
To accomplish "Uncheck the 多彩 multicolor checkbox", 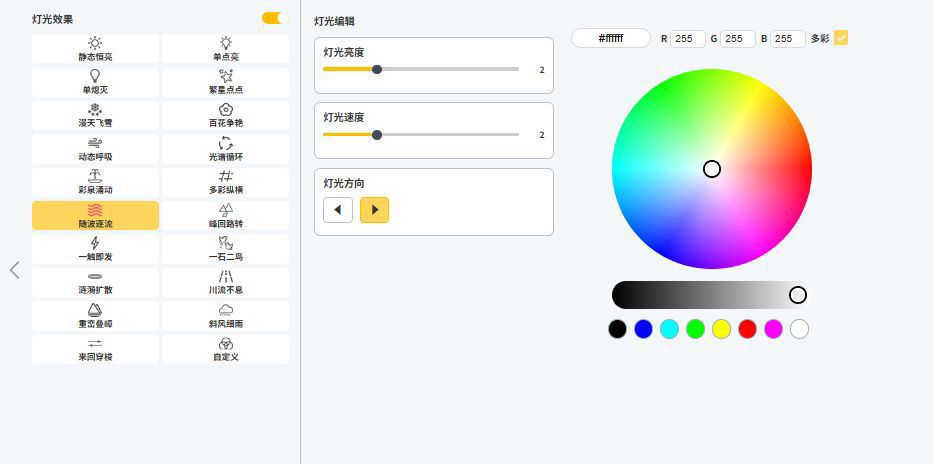I will [x=841, y=38].
